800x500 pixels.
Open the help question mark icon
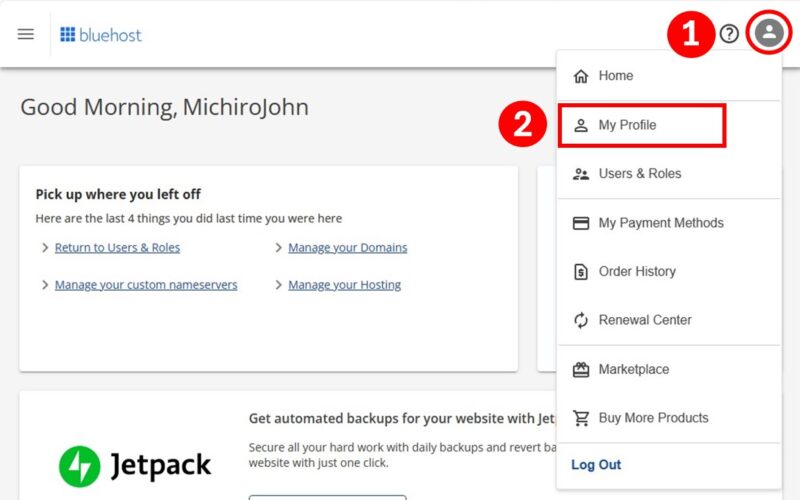[x=729, y=34]
